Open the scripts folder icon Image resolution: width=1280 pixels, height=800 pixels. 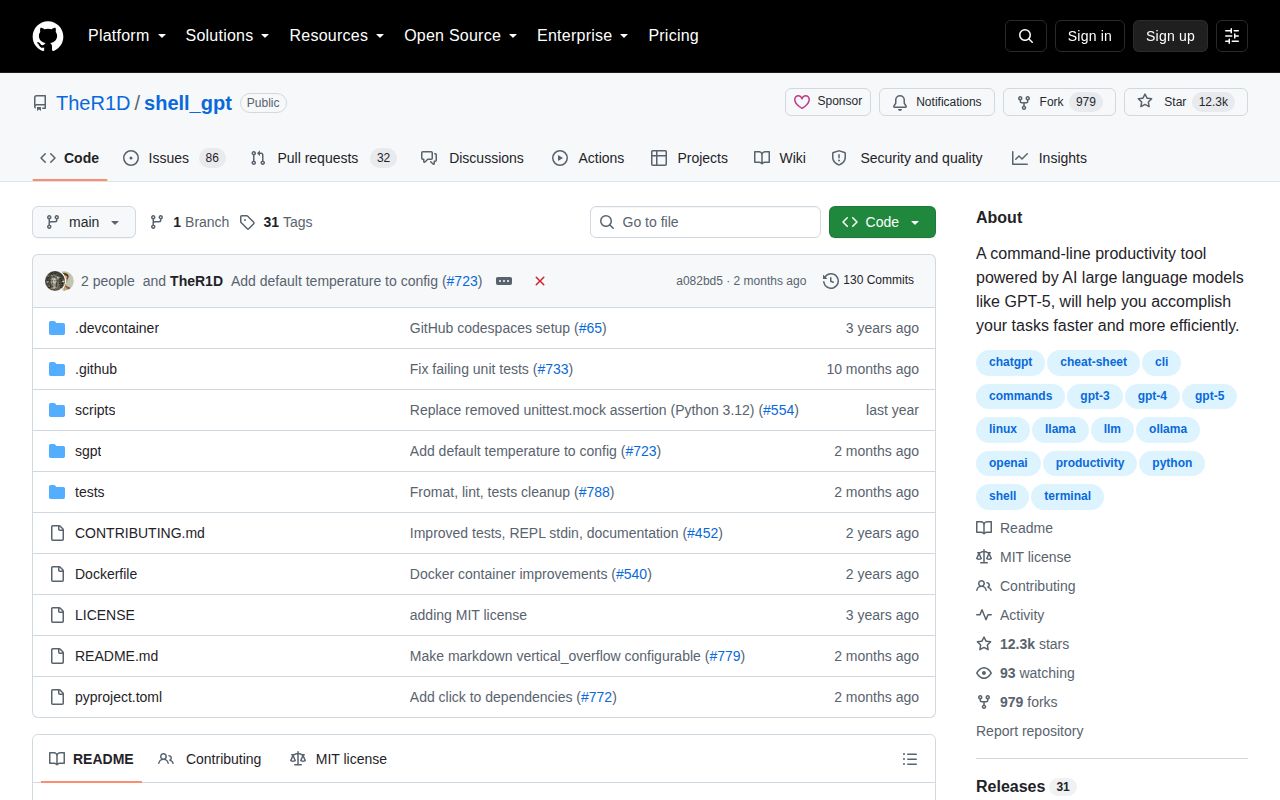(x=57, y=410)
